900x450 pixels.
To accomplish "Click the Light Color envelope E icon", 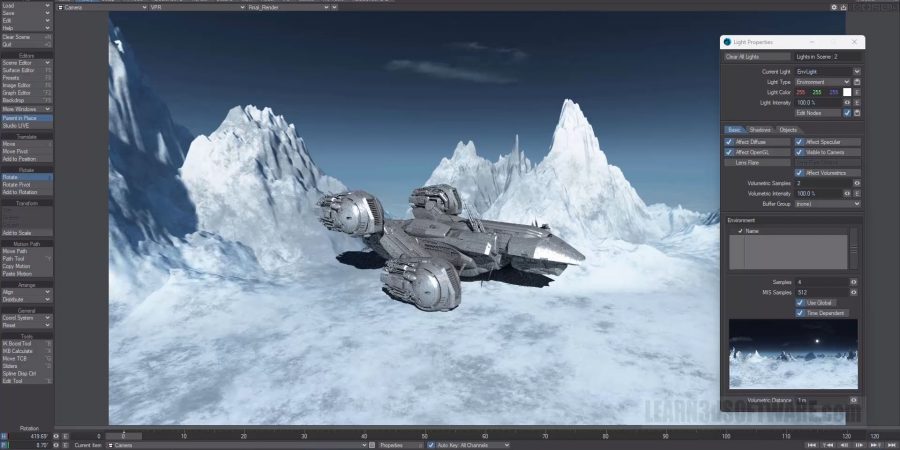I will pos(857,92).
